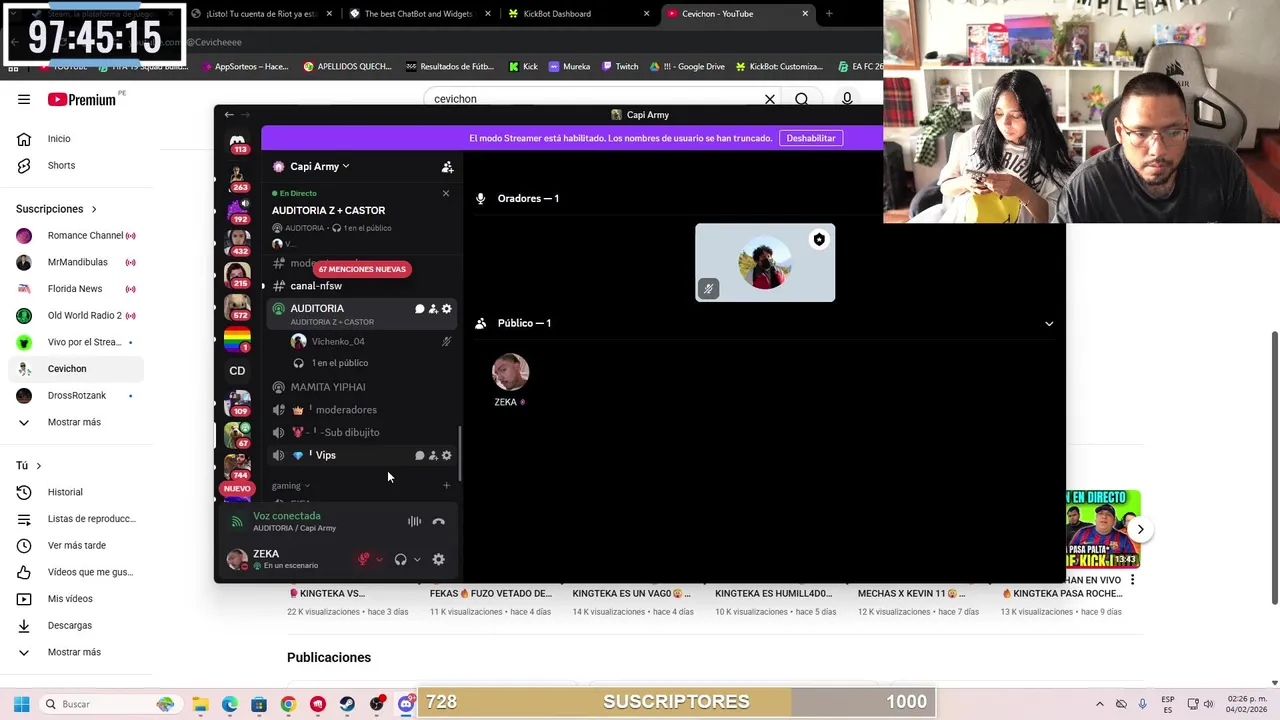Open chat for the AUDITORIA stage channel
The image size is (1280, 720).
(419, 309)
